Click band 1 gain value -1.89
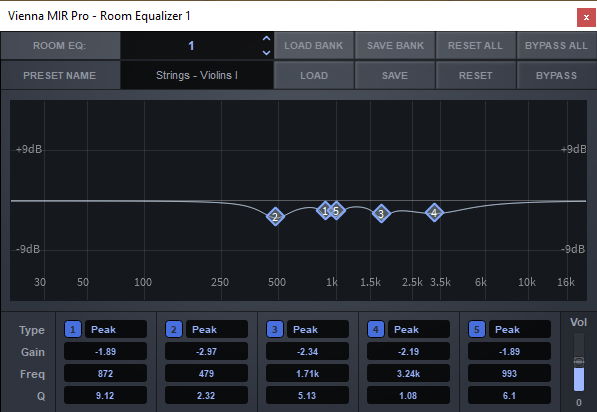Viewport: 597px width, 412px height. tap(105, 351)
